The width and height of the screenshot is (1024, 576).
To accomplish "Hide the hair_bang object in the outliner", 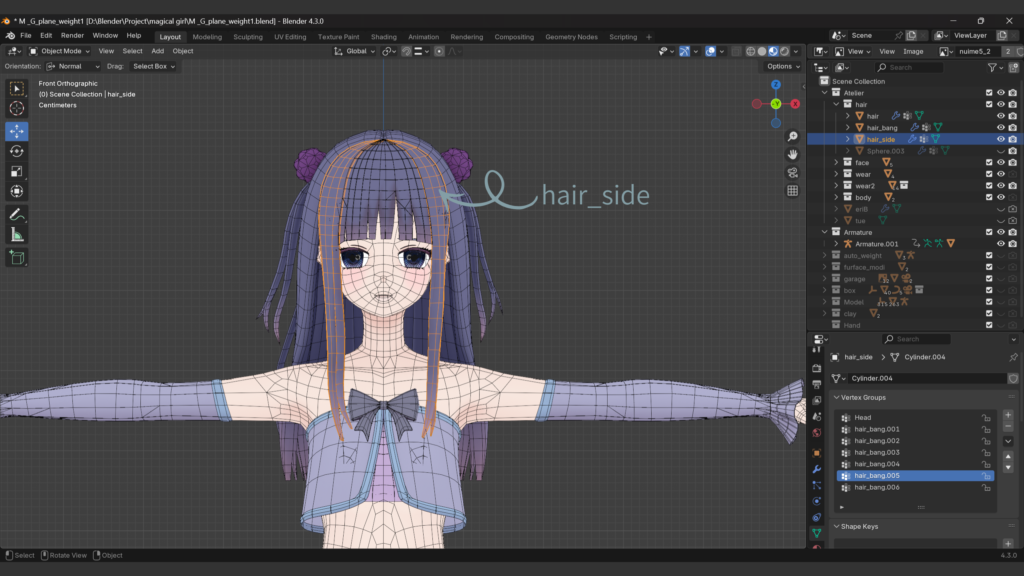I will click(x=1001, y=127).
